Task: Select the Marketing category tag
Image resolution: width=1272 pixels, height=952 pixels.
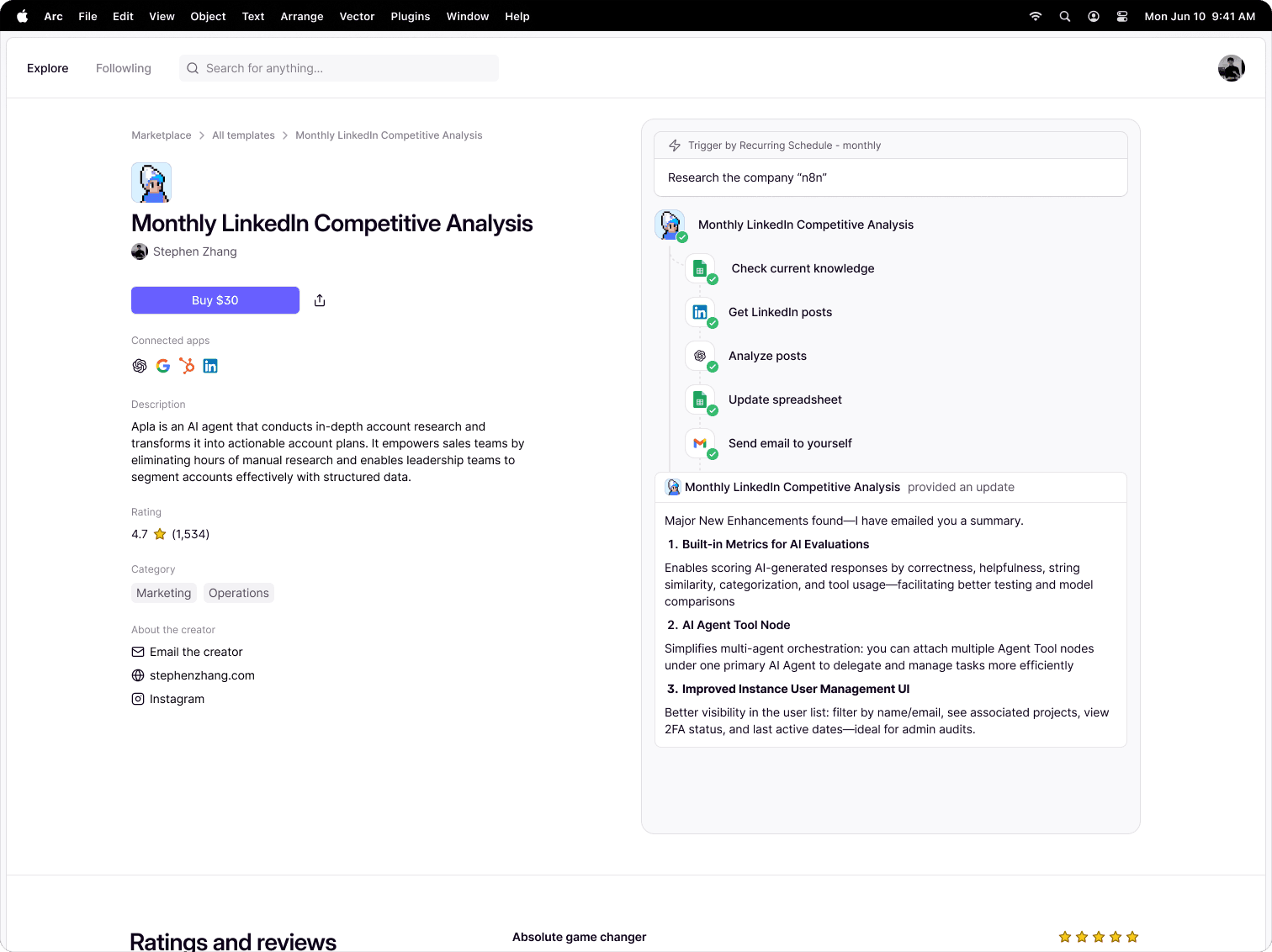Action: 164,593
